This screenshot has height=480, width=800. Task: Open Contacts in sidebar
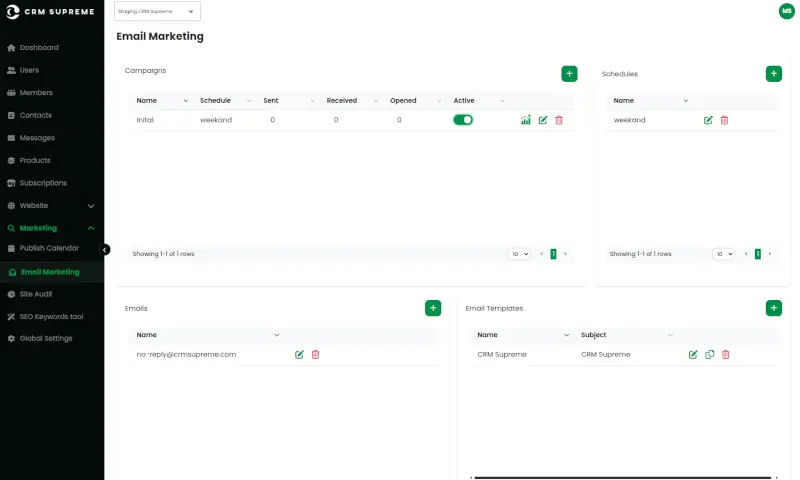(30, 115)
